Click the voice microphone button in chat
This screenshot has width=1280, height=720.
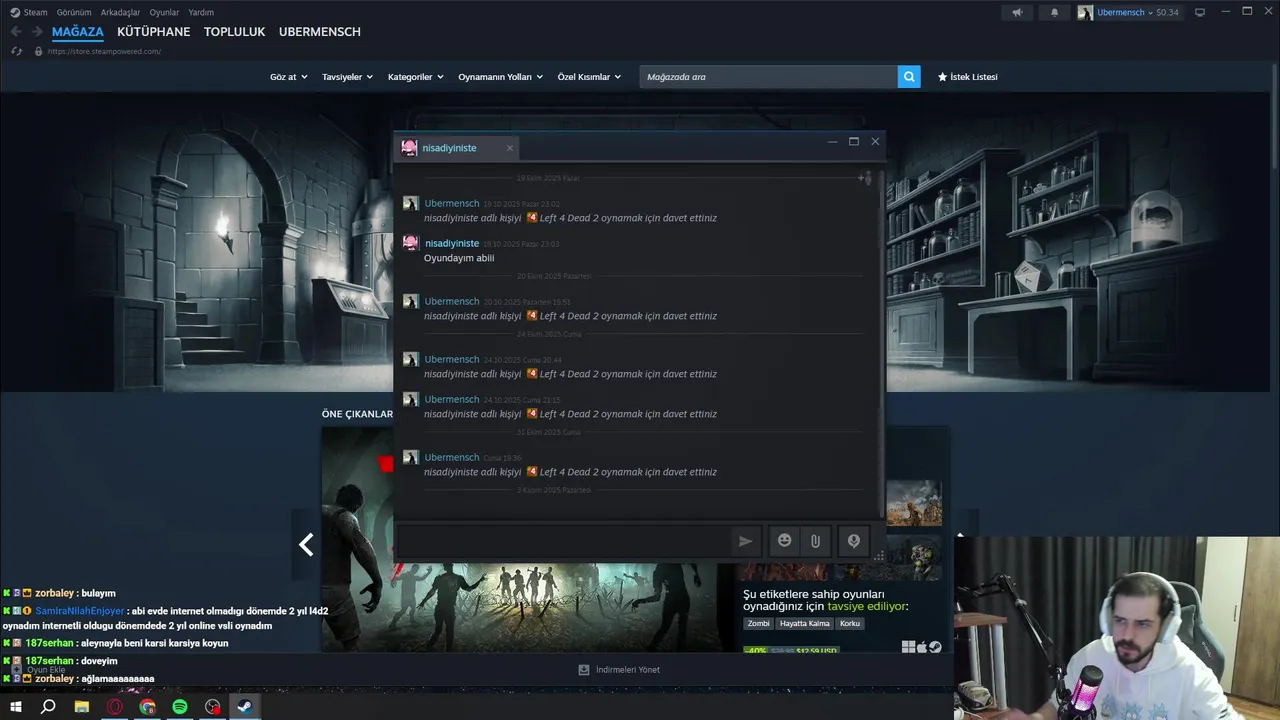[x=854, y=541]
